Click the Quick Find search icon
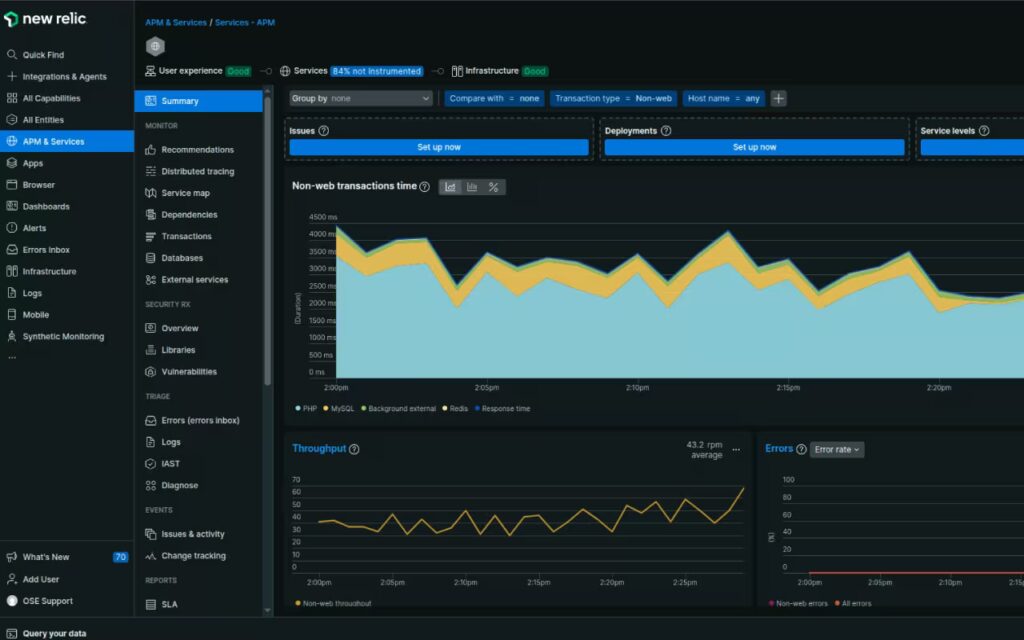1024x640 pixels. [12, 55]
